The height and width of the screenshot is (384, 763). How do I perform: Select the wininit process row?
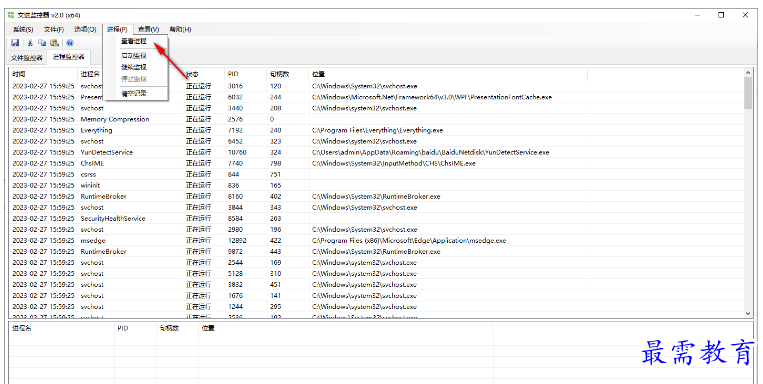click(377, 185)
